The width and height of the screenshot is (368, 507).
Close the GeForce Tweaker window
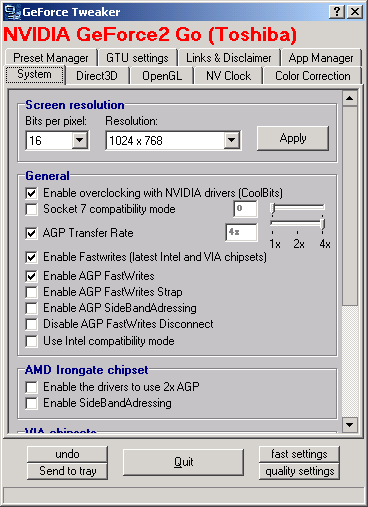[355, 12]
